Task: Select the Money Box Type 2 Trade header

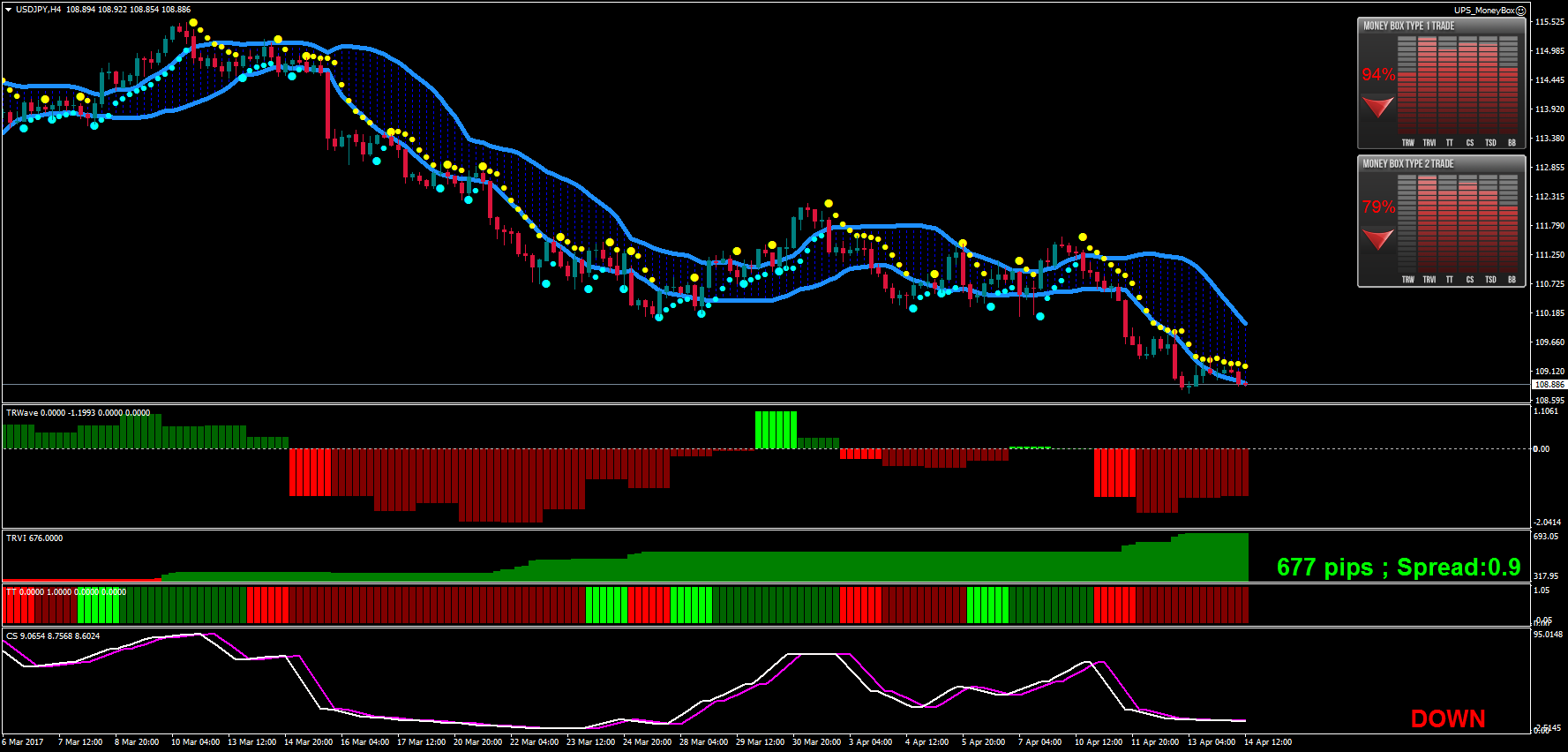Action: 1408,164
